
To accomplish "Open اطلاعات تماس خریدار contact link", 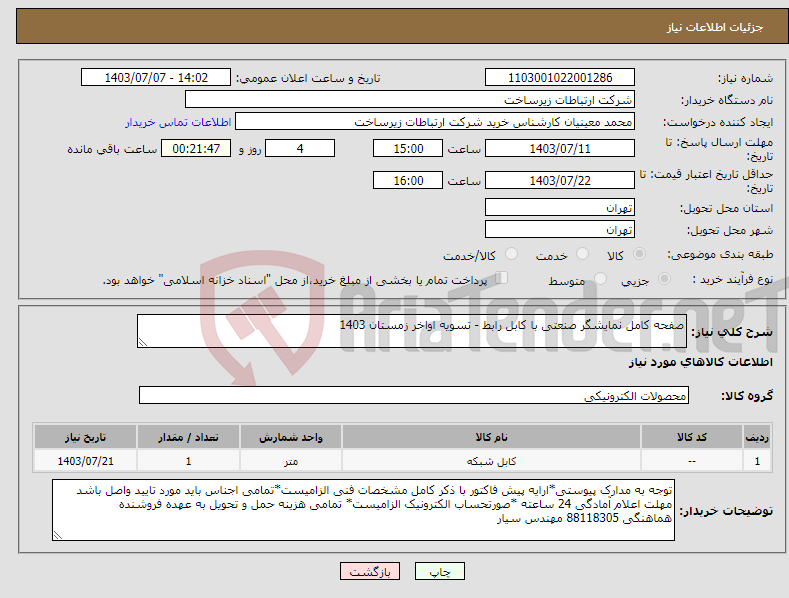I will pos(178,122).
